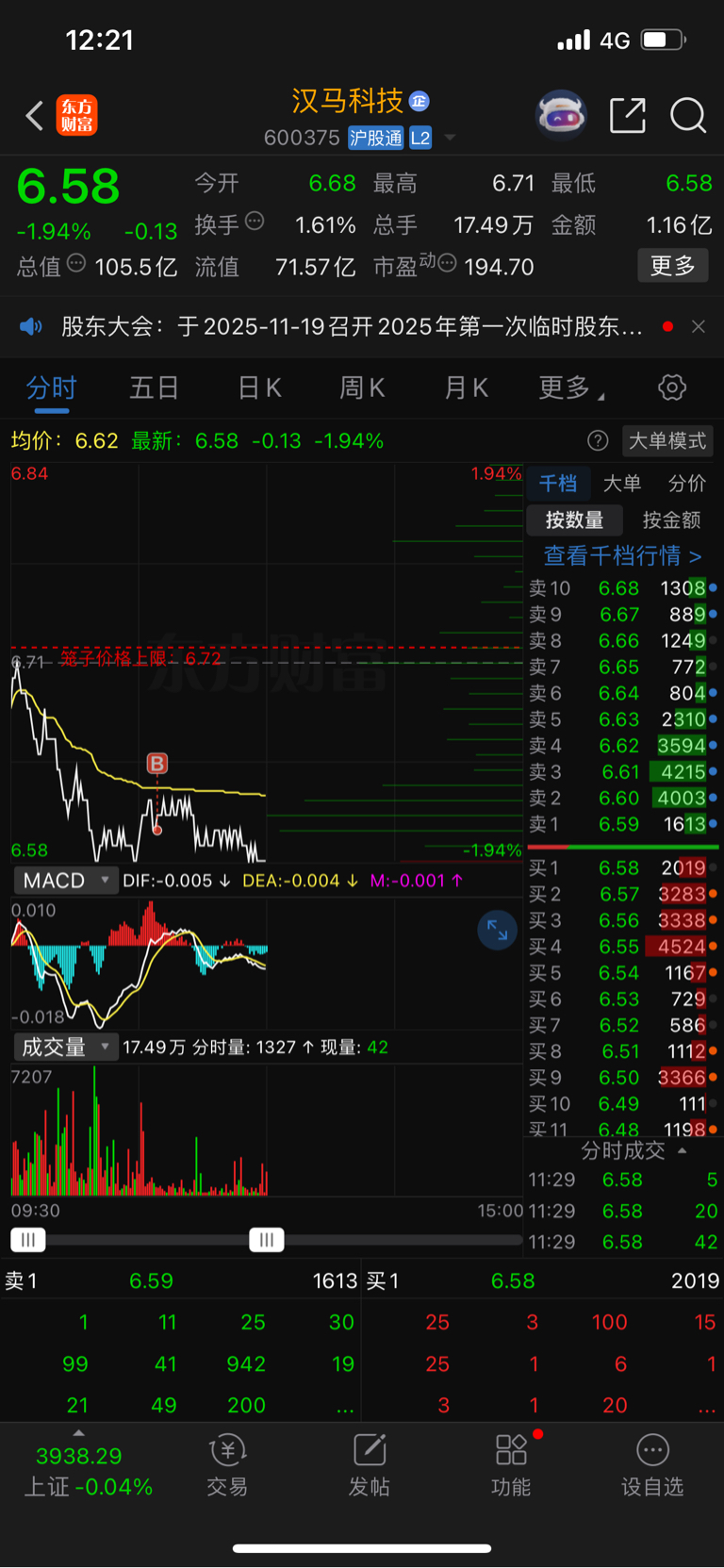Expand the MACD indicator dropdown

tap(65, 881)
